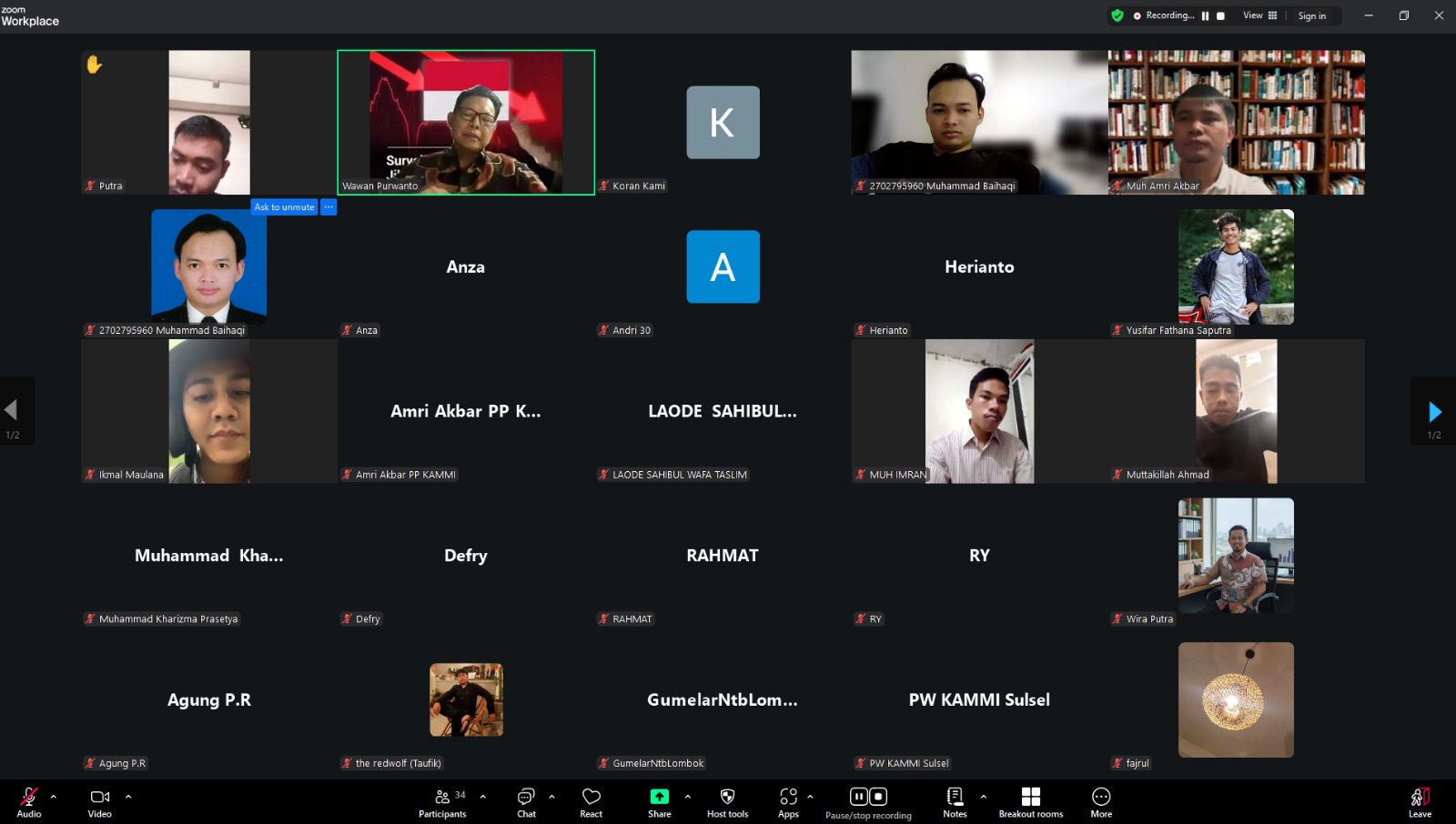Expand audio options arrow next to Audio
The image size is (1456, 824).
click(54, 797)
